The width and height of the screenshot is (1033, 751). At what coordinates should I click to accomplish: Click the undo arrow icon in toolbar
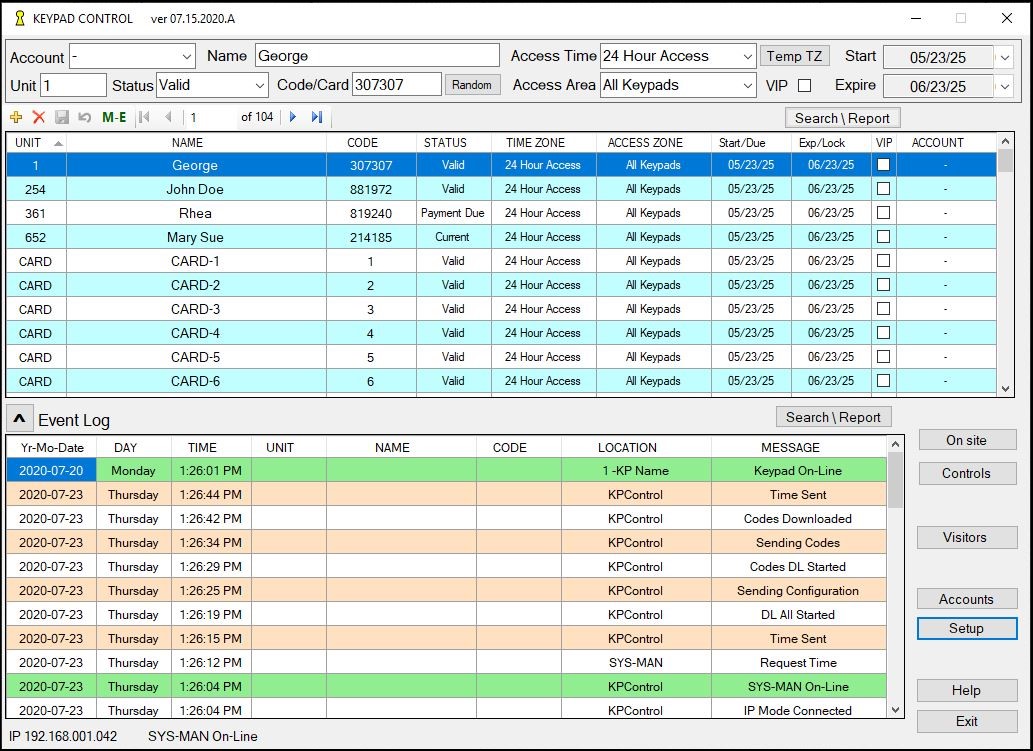(x=84, y=117)
